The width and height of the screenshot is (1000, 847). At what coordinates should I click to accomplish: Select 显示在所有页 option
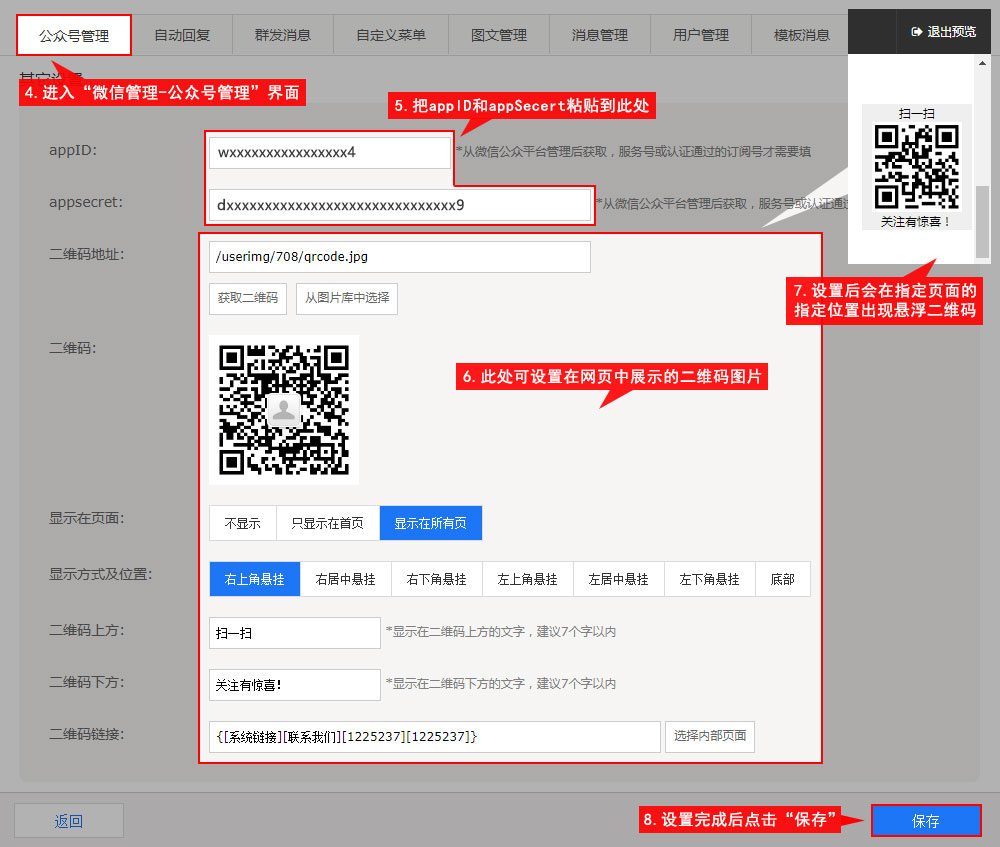point(430,523)
